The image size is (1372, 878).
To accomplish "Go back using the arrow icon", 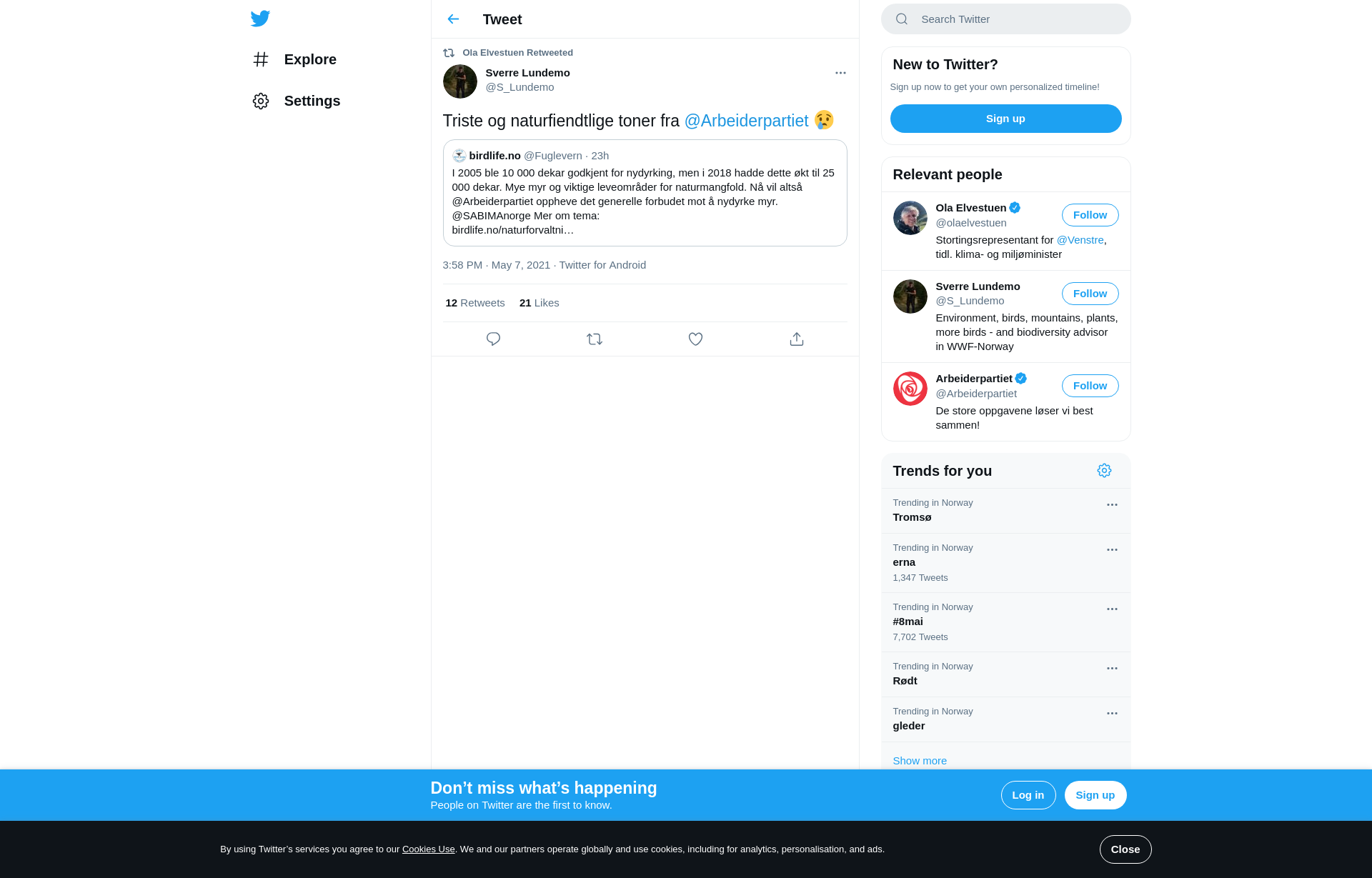I will point(453,19).
